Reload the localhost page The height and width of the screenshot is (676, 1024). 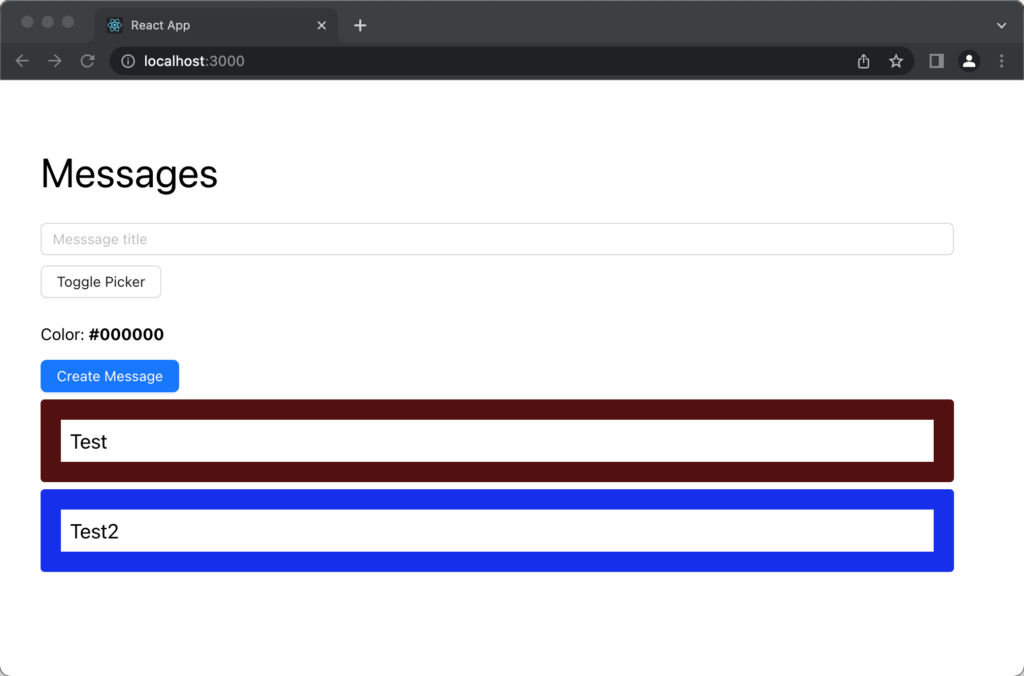[x=88, y=61]
